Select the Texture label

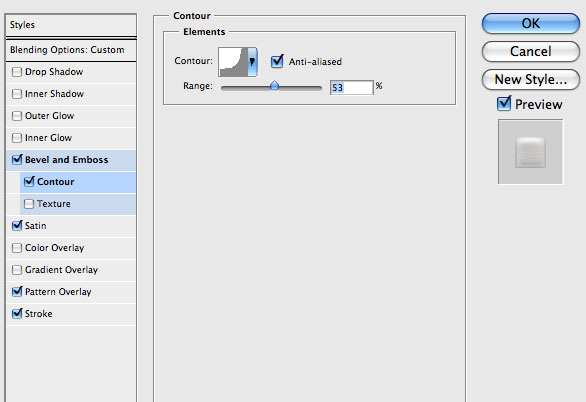point(53,204)
